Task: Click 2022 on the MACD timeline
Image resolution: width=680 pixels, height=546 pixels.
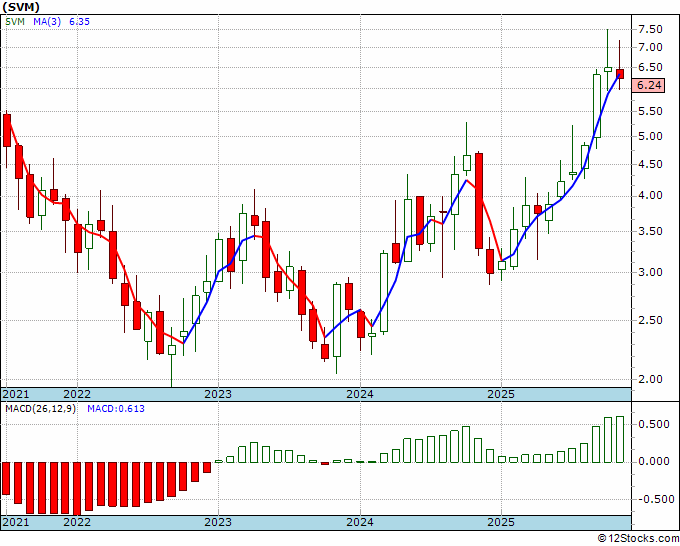Action: click(x=77, y=522)
